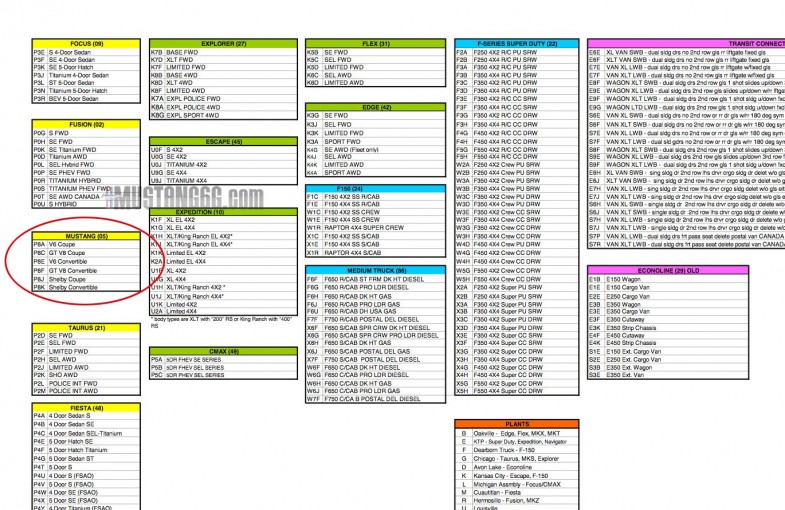This screenshot has height=510, width=785.
Task: Select the Oakville - Edge, Flex, MKX, MKT row
Action: click(517, 433)
